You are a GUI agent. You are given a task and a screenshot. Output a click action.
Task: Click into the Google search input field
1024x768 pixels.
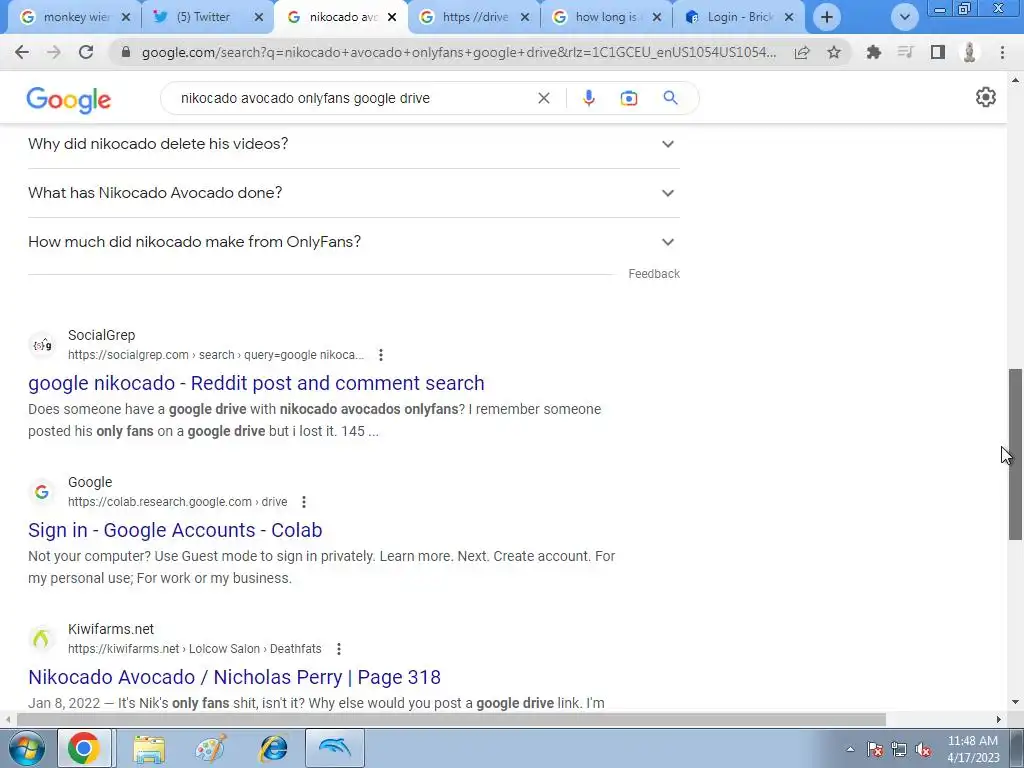pyautogui.click(x=353, y=98)
